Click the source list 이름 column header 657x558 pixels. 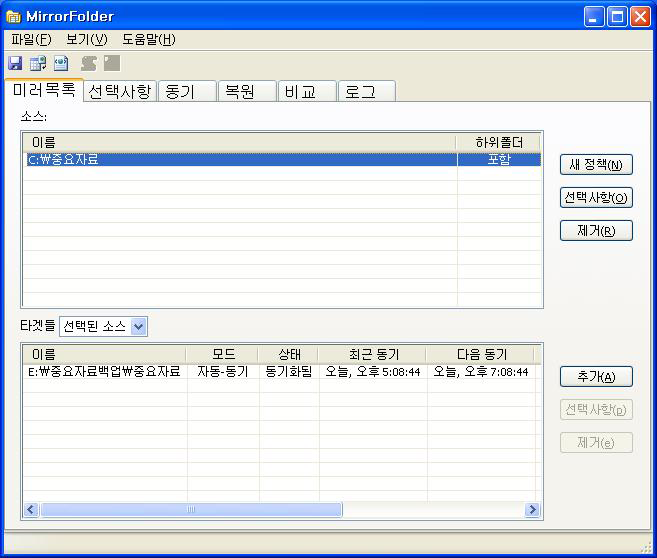[x=239, y=142]
